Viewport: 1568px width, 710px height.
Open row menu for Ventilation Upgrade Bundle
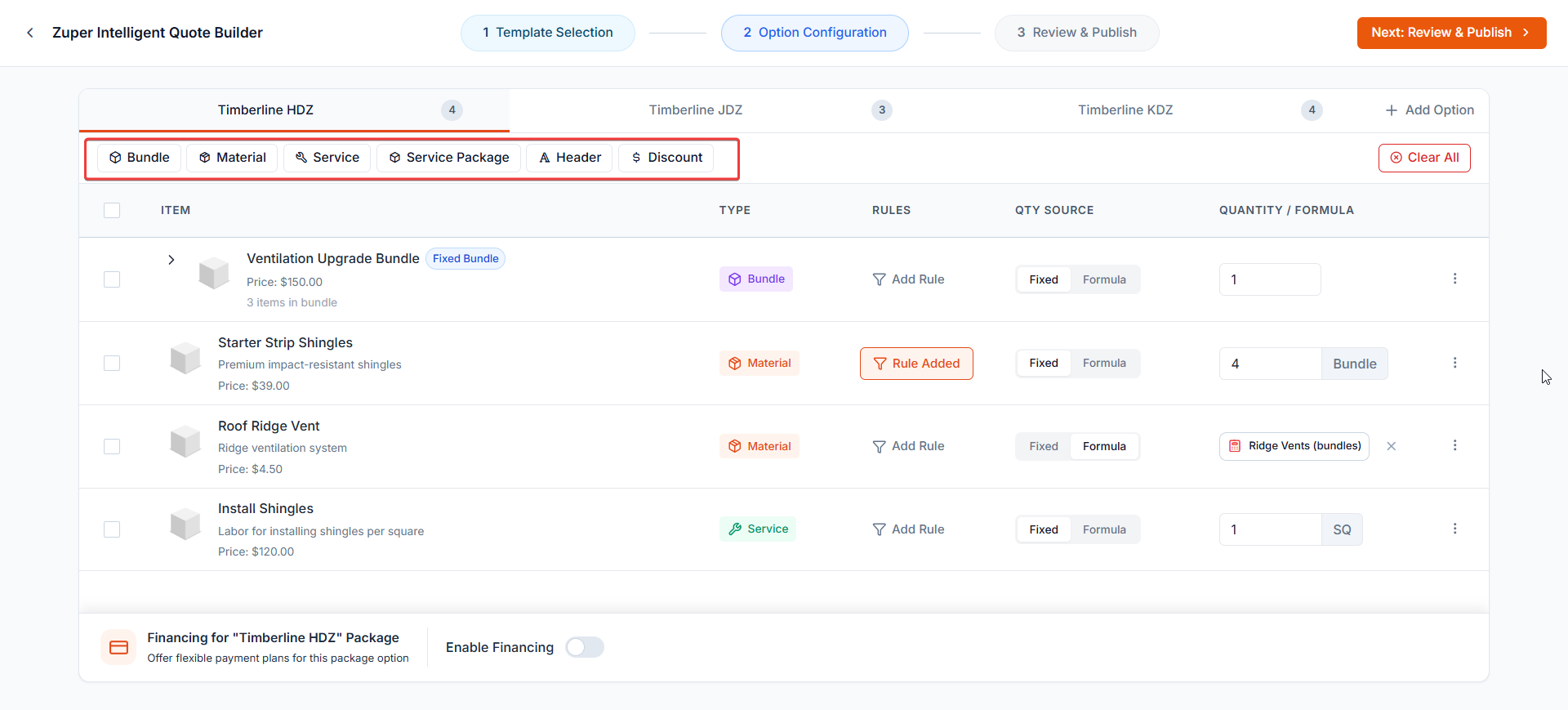[x=1454, y=279]
